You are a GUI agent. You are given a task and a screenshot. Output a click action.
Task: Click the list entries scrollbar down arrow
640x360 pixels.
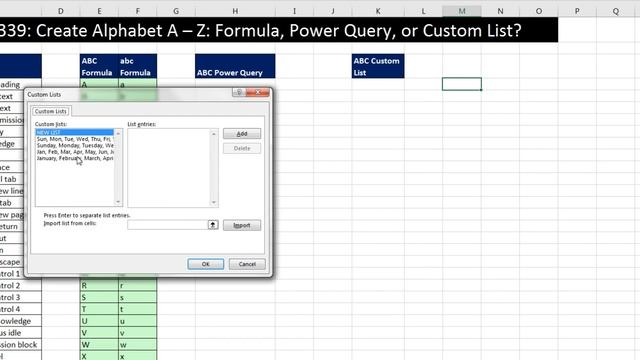click(x=213, y=202)
